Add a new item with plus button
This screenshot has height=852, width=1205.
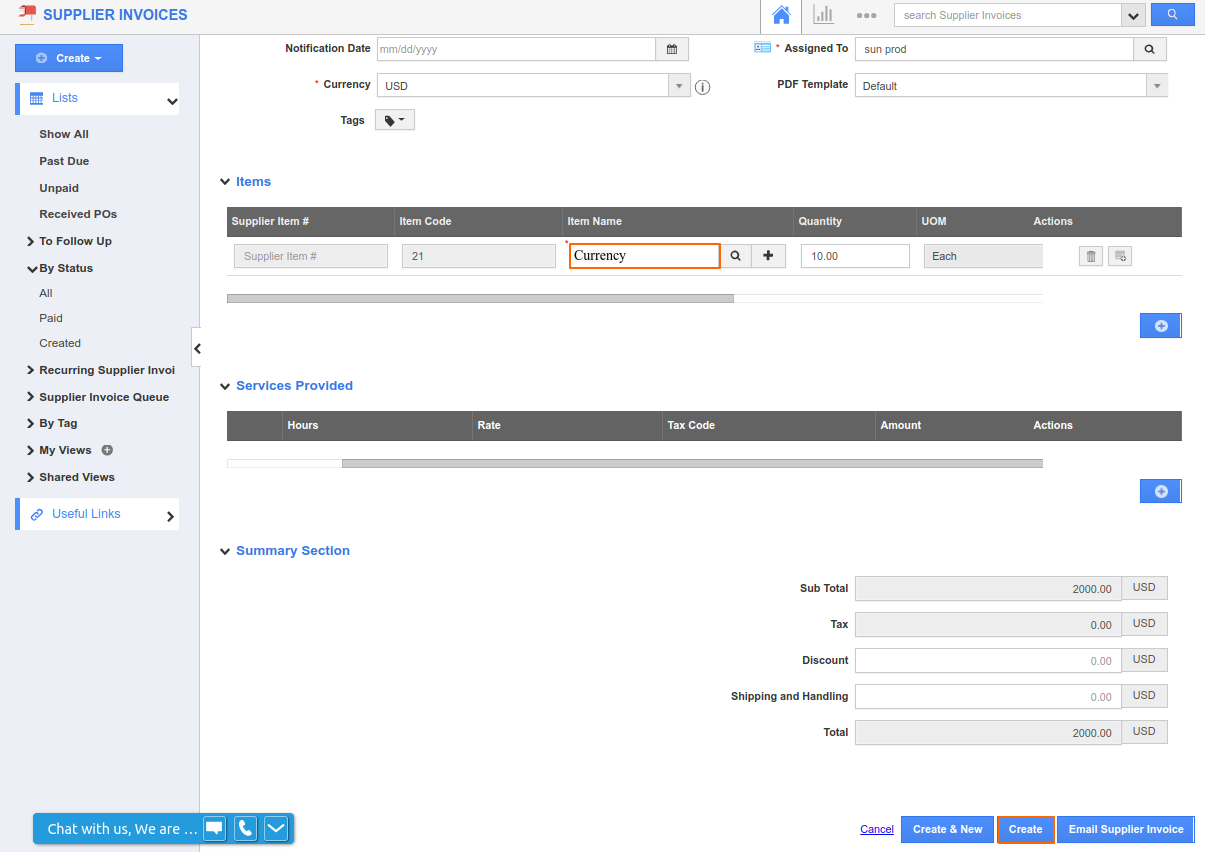768,256
